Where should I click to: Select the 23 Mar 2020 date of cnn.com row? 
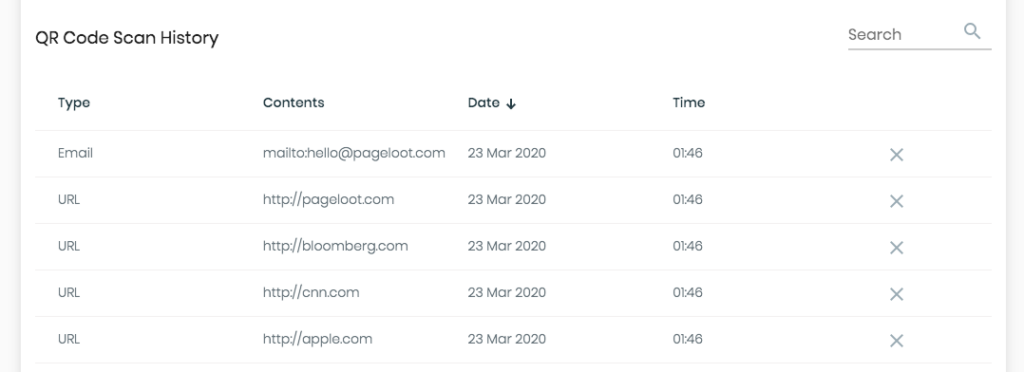pos(507,292)
